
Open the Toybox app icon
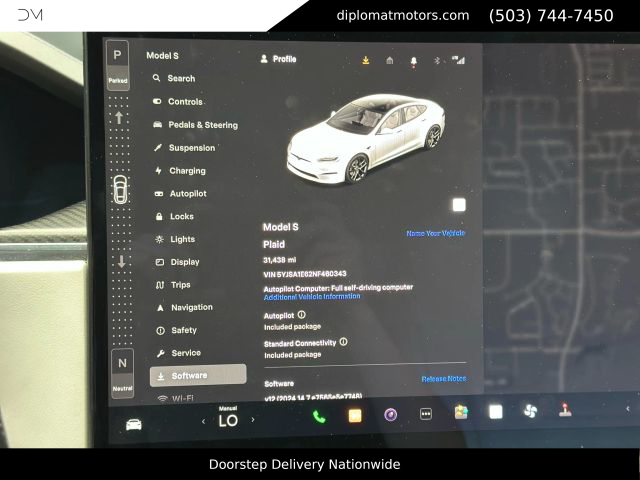coord(461,412)
